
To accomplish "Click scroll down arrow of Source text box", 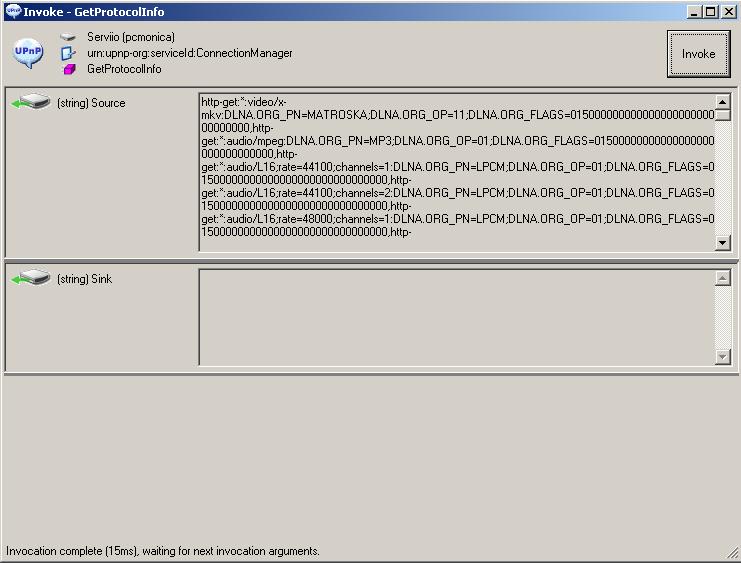I will coord(723,243).
